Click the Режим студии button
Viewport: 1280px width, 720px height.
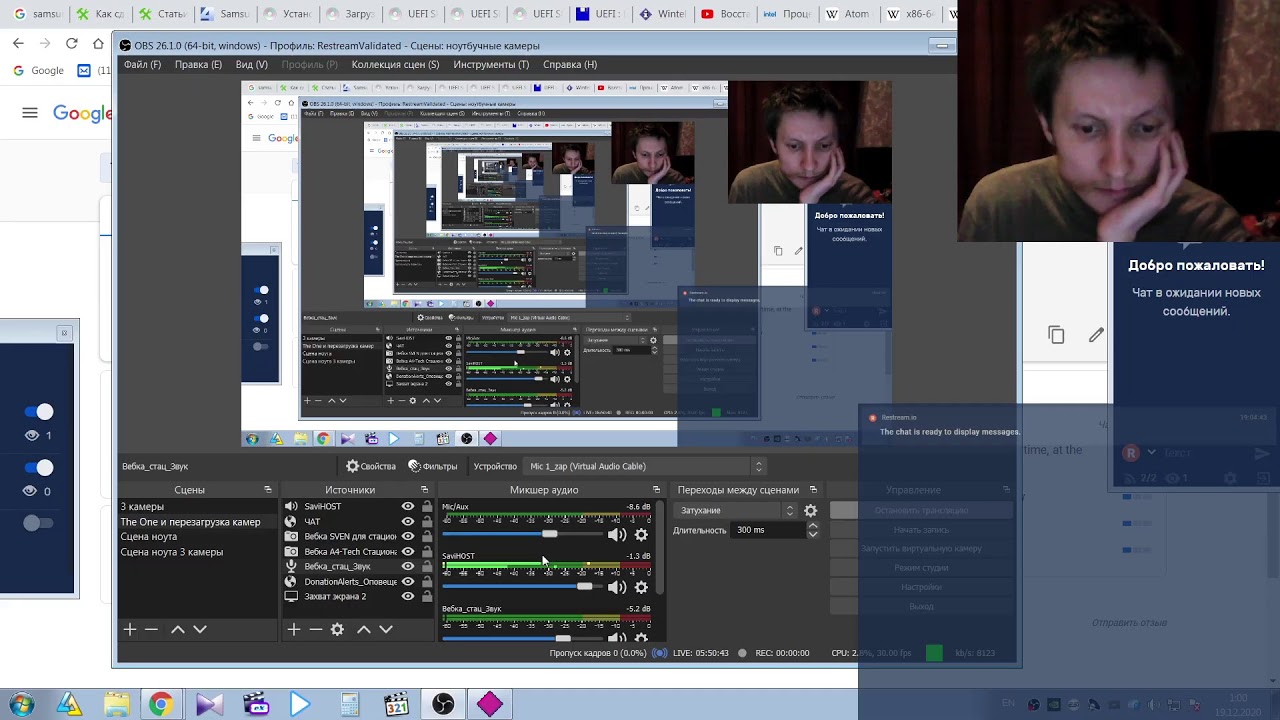tap(921, 568)
